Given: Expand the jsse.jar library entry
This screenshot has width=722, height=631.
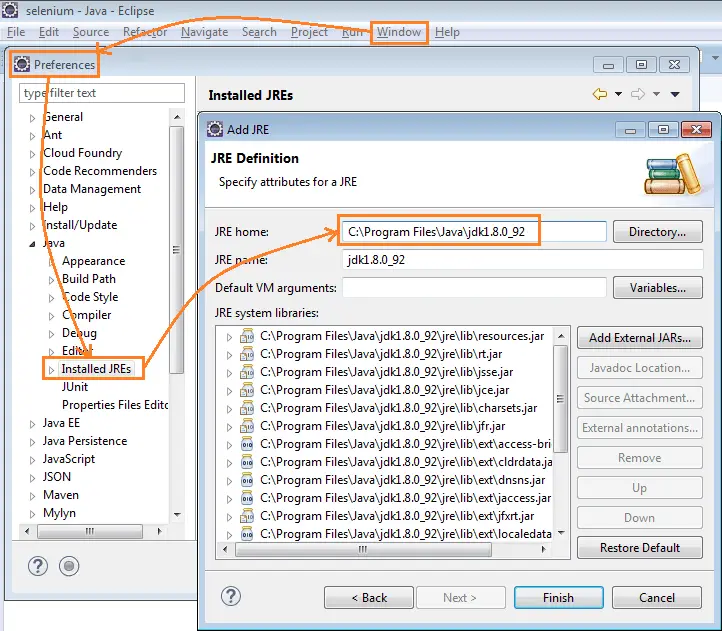Looking at the screenshot, I should tap(229, 373).
